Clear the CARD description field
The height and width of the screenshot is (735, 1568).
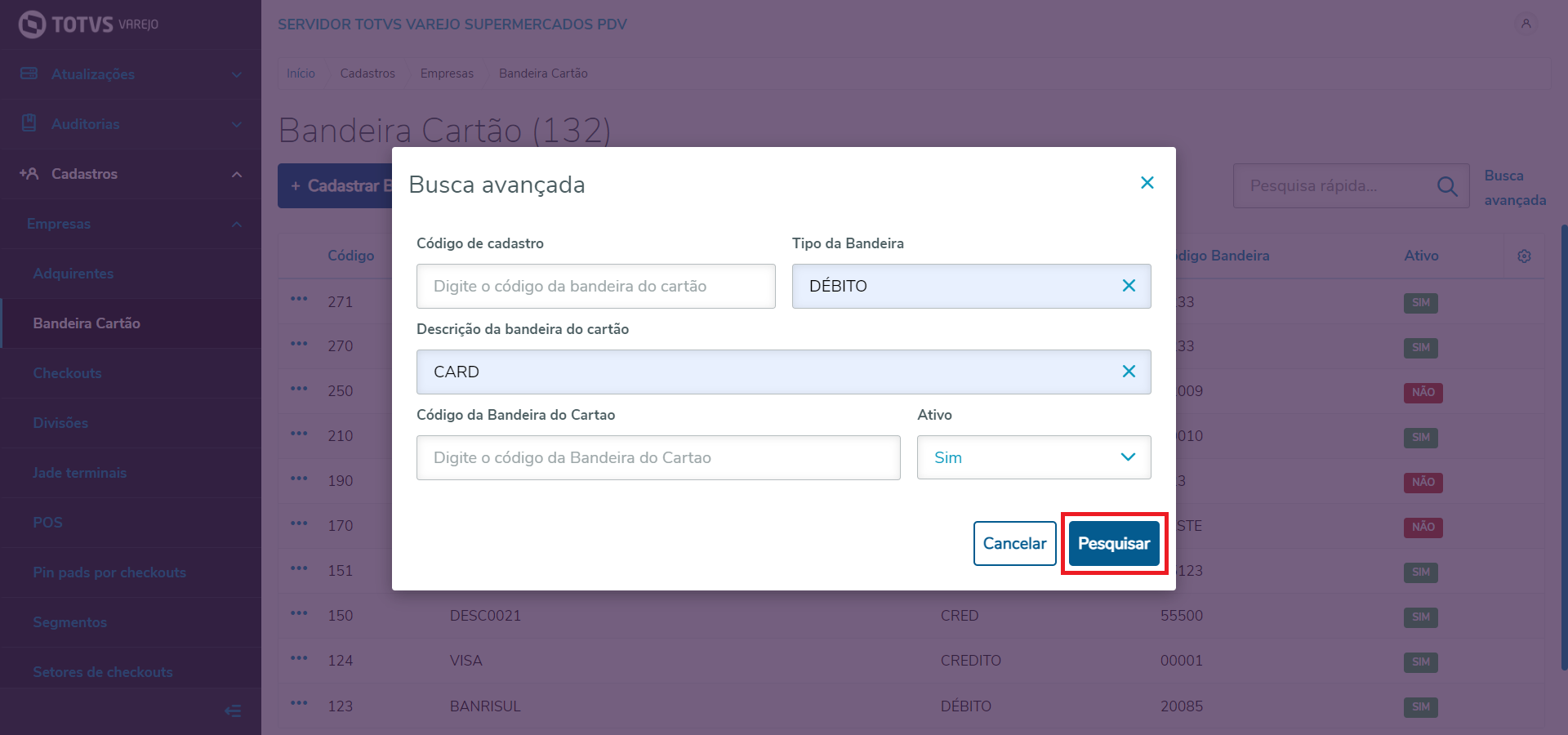point(1129,372)
